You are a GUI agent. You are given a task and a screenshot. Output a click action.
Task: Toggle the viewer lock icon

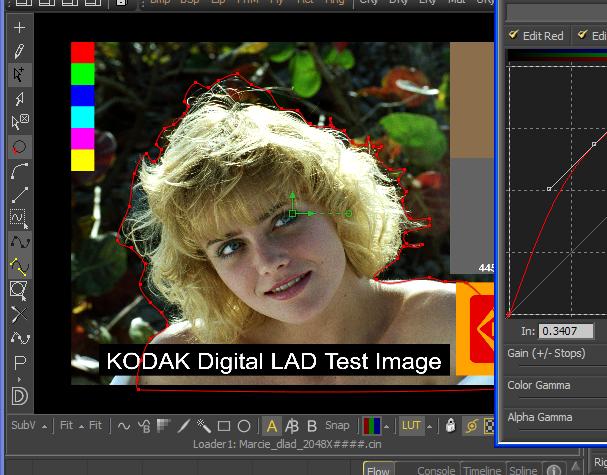coord(450,425)
